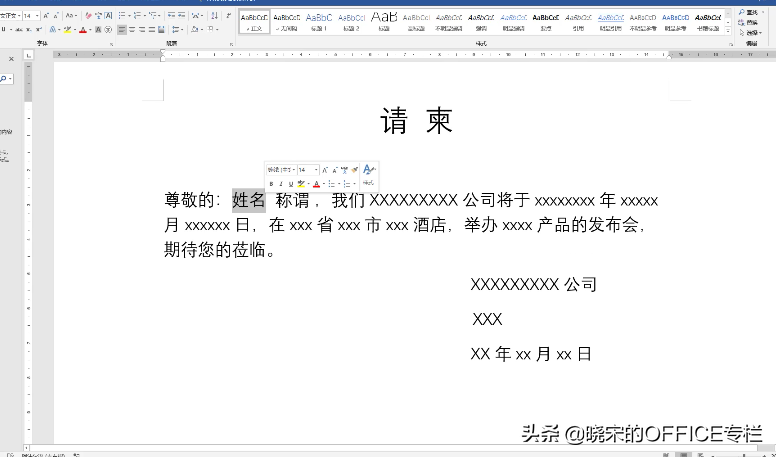The height and width of the screenshot is (457, 776).
Task: Toggle ribbon Character Shading button
Action: tap(98, 29)
